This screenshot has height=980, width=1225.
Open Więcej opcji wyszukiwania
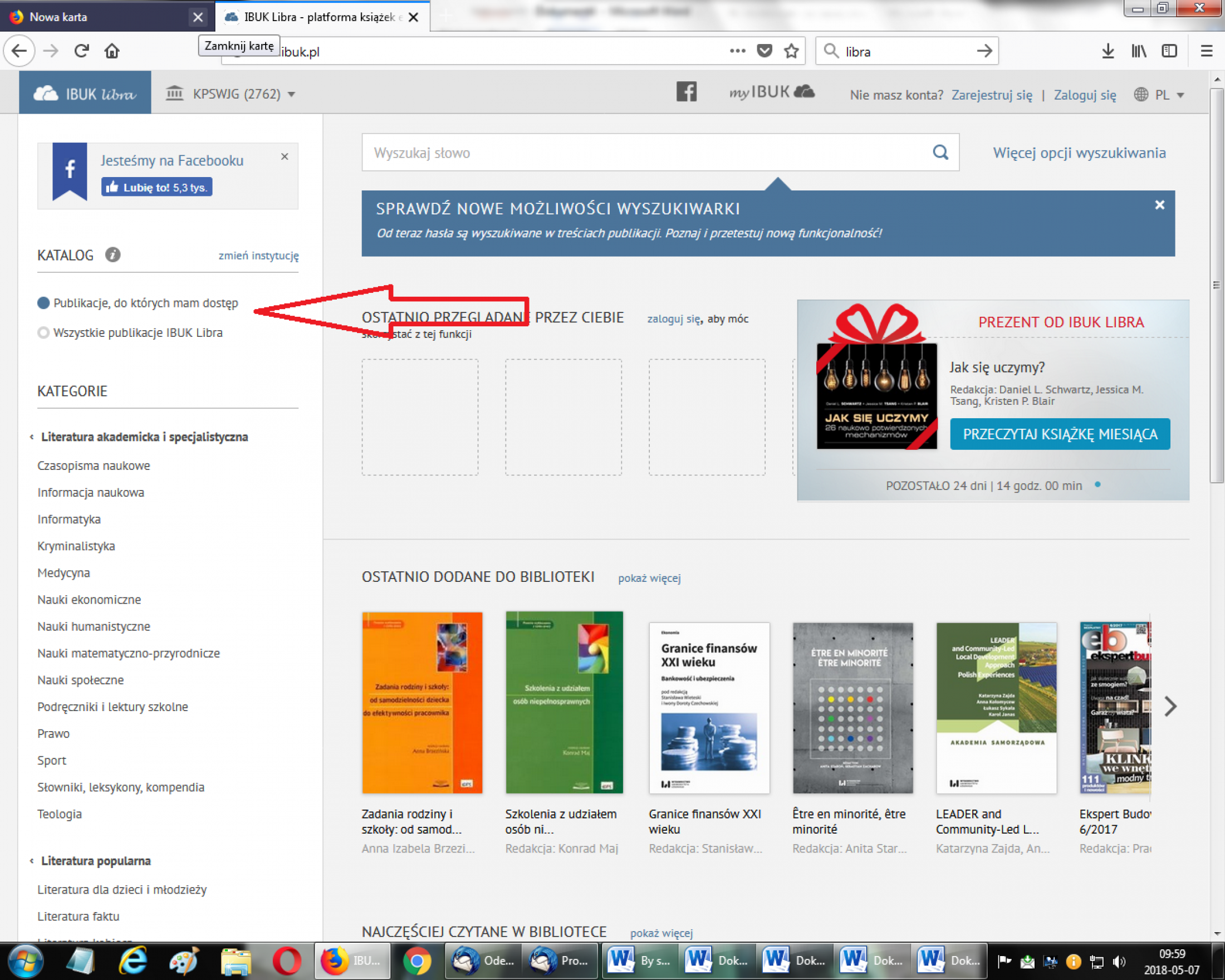tap(1079, 153)
